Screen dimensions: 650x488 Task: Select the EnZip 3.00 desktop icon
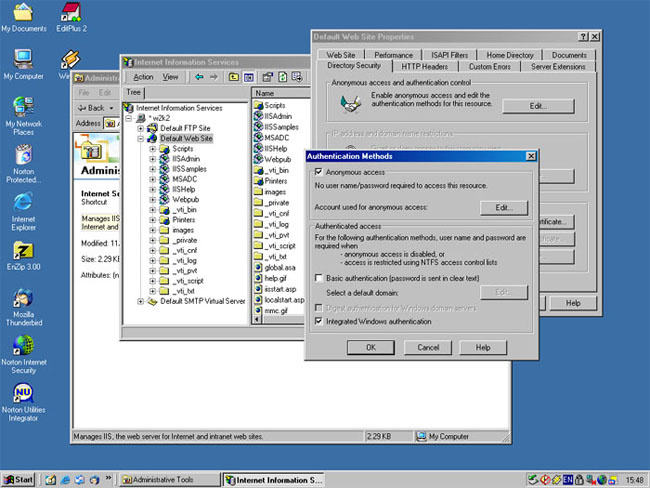tap(23, 250)
